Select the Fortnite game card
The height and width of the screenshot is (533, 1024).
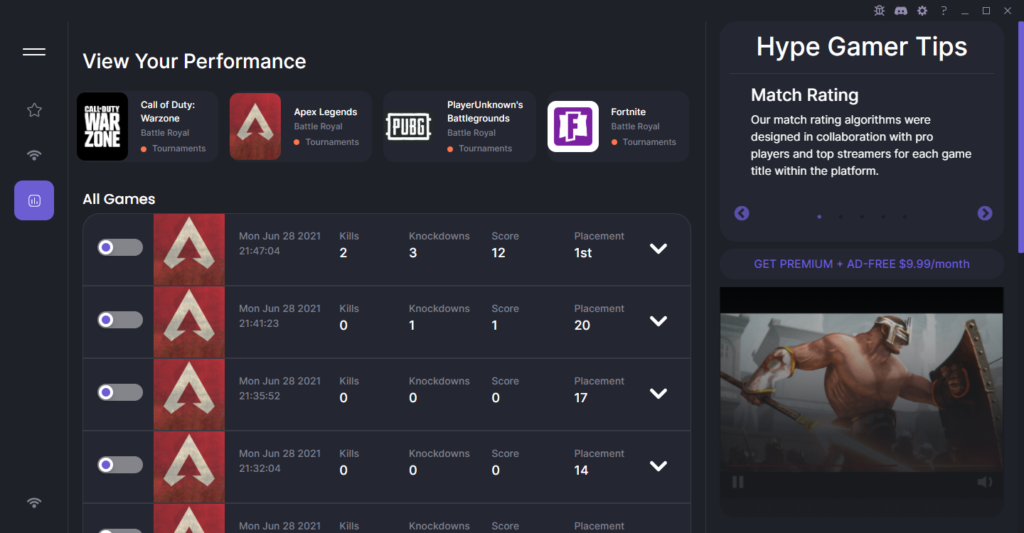click(617, 127)
